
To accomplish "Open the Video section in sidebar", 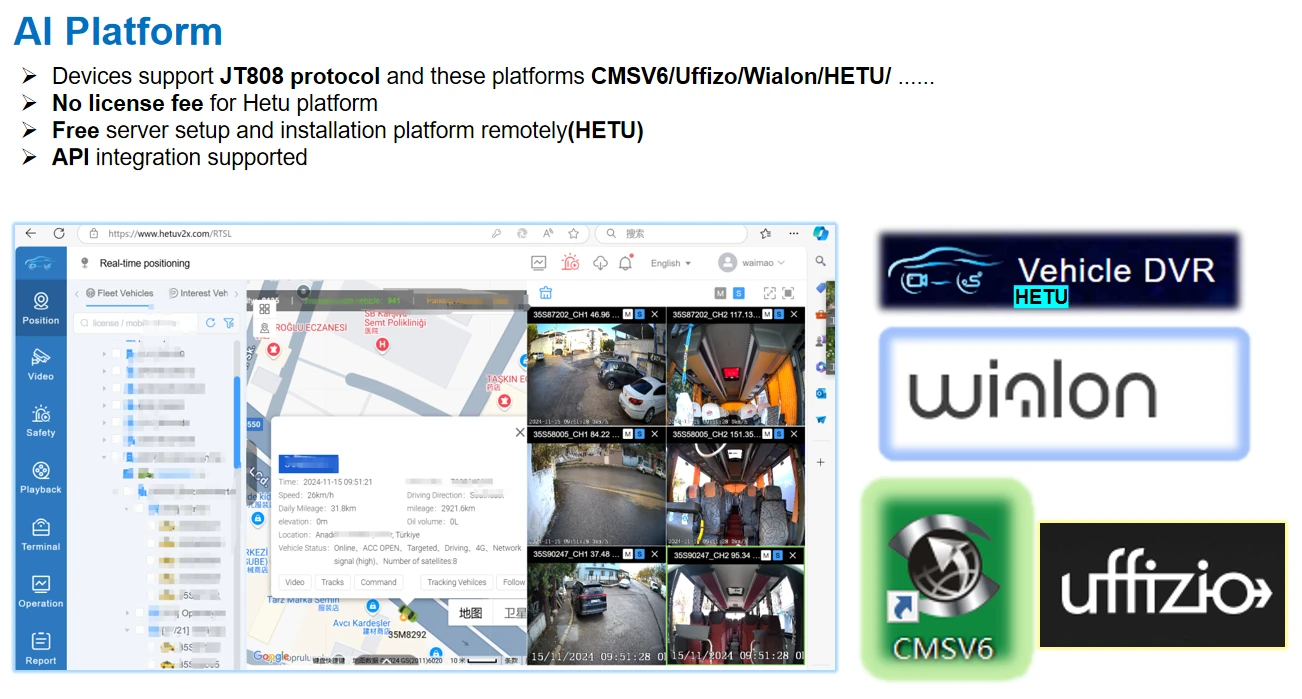I will tap(40, 363).
